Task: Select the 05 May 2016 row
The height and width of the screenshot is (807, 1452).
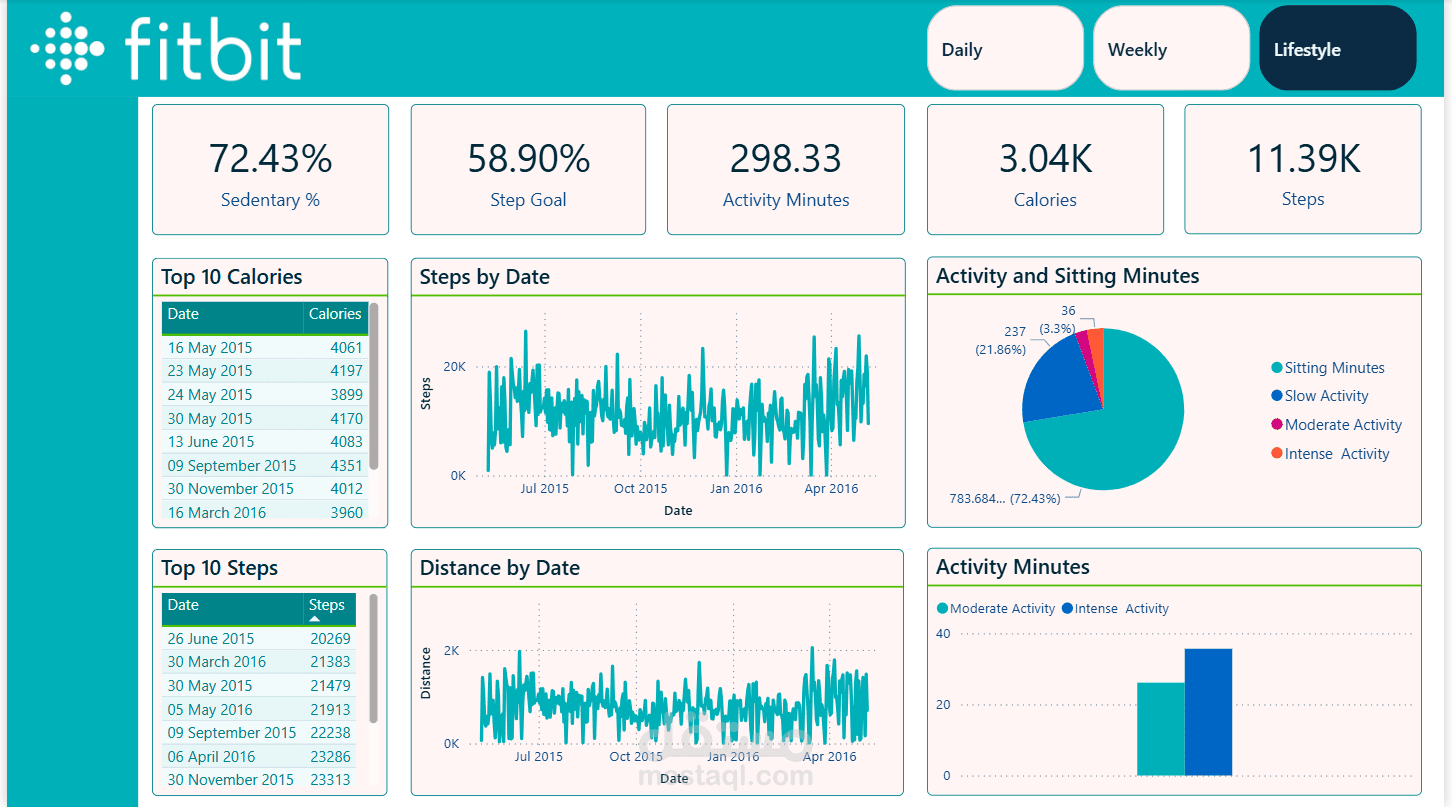Action: [x=259, y=710]
